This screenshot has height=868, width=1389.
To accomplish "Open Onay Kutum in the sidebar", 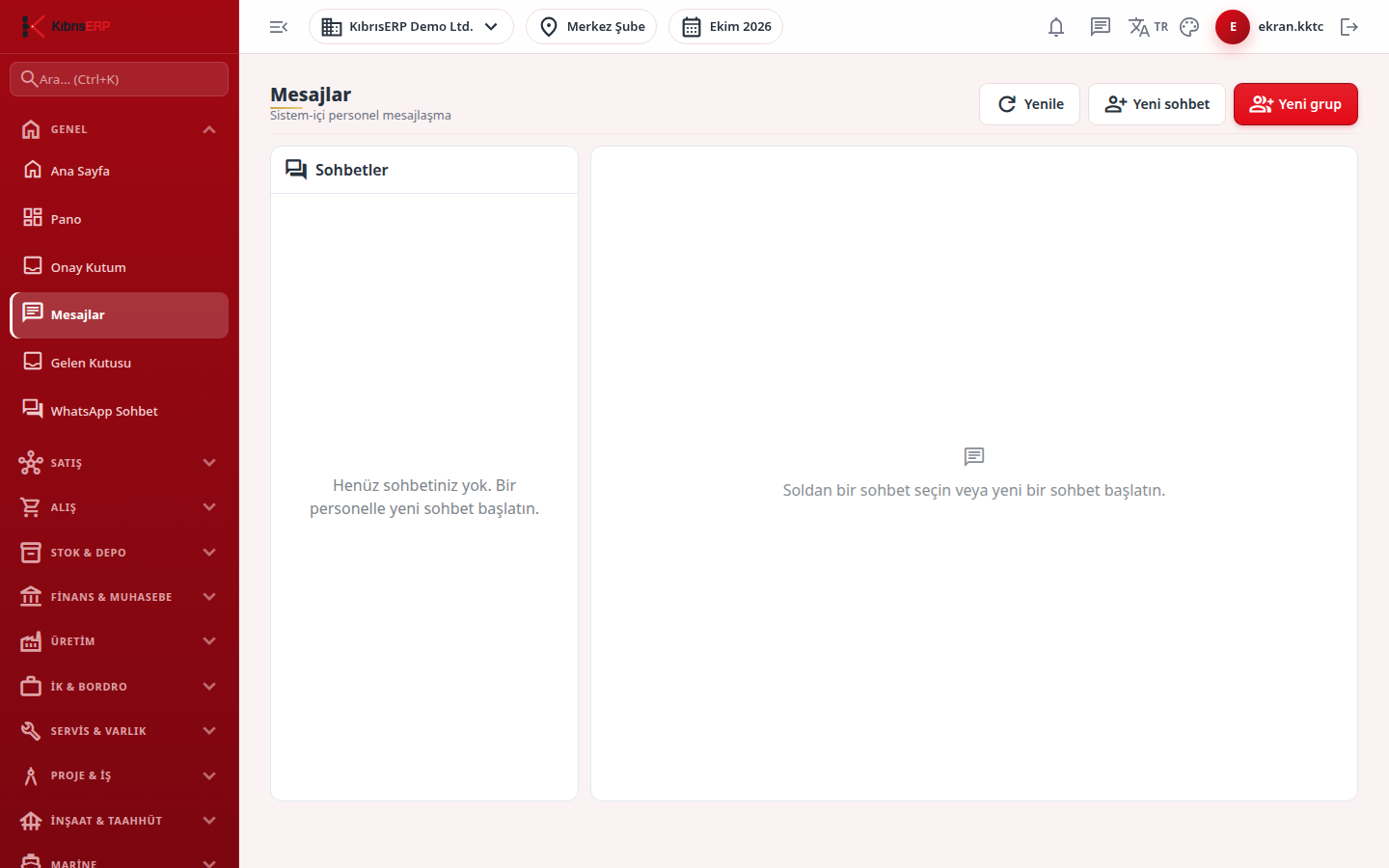I will point(120,267).
